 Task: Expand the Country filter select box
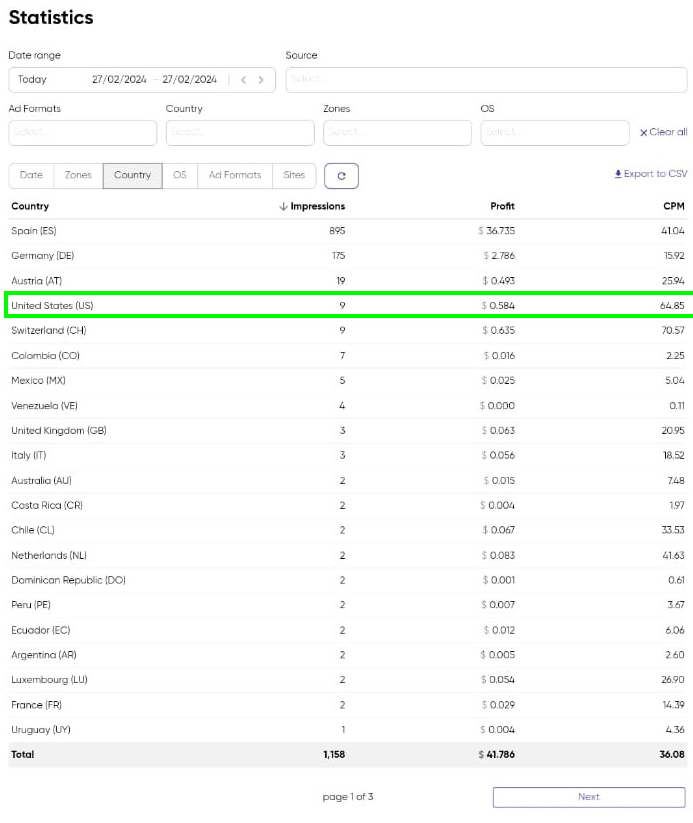coord(240,133)
